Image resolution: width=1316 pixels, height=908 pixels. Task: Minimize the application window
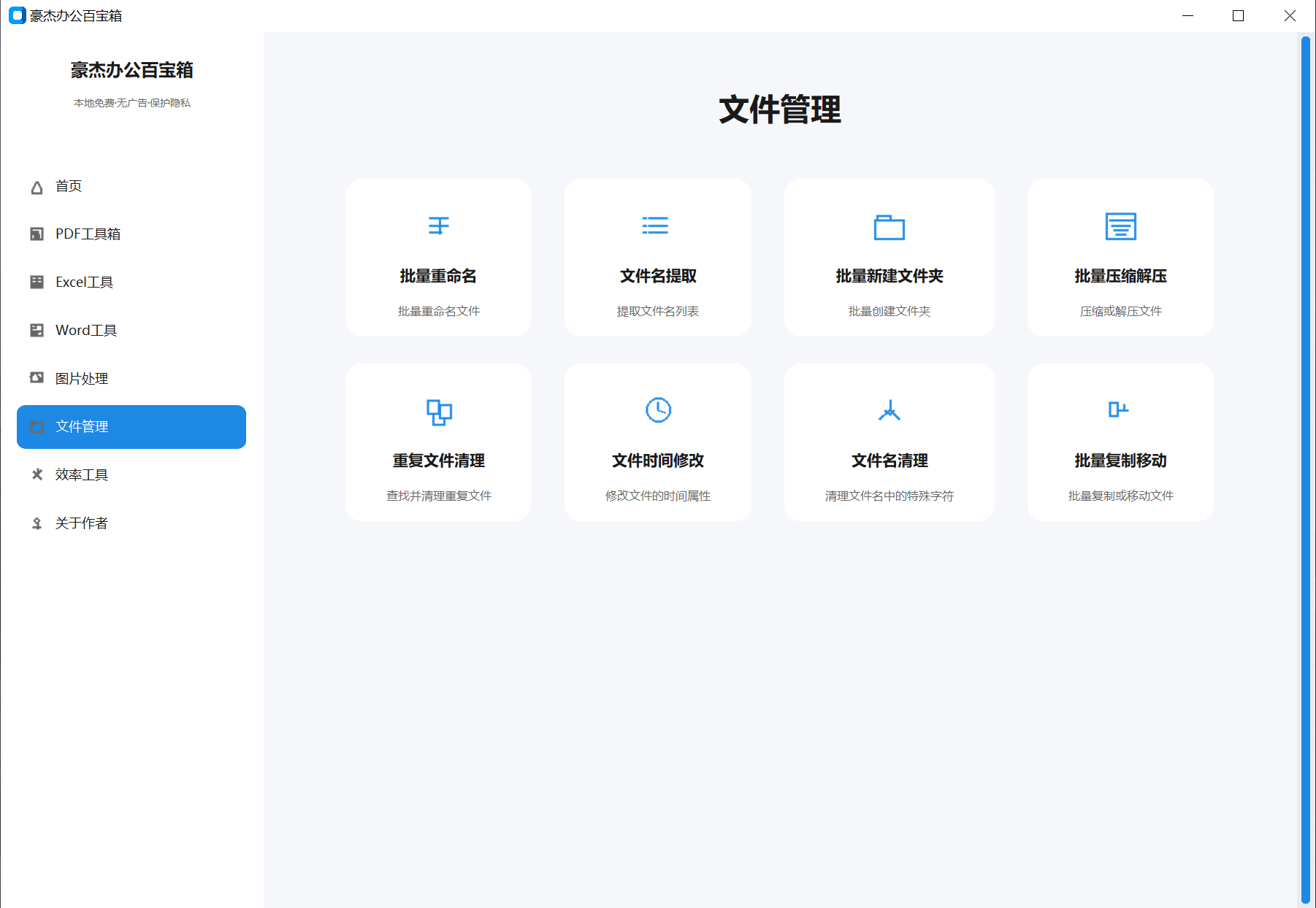[1188, 15]
